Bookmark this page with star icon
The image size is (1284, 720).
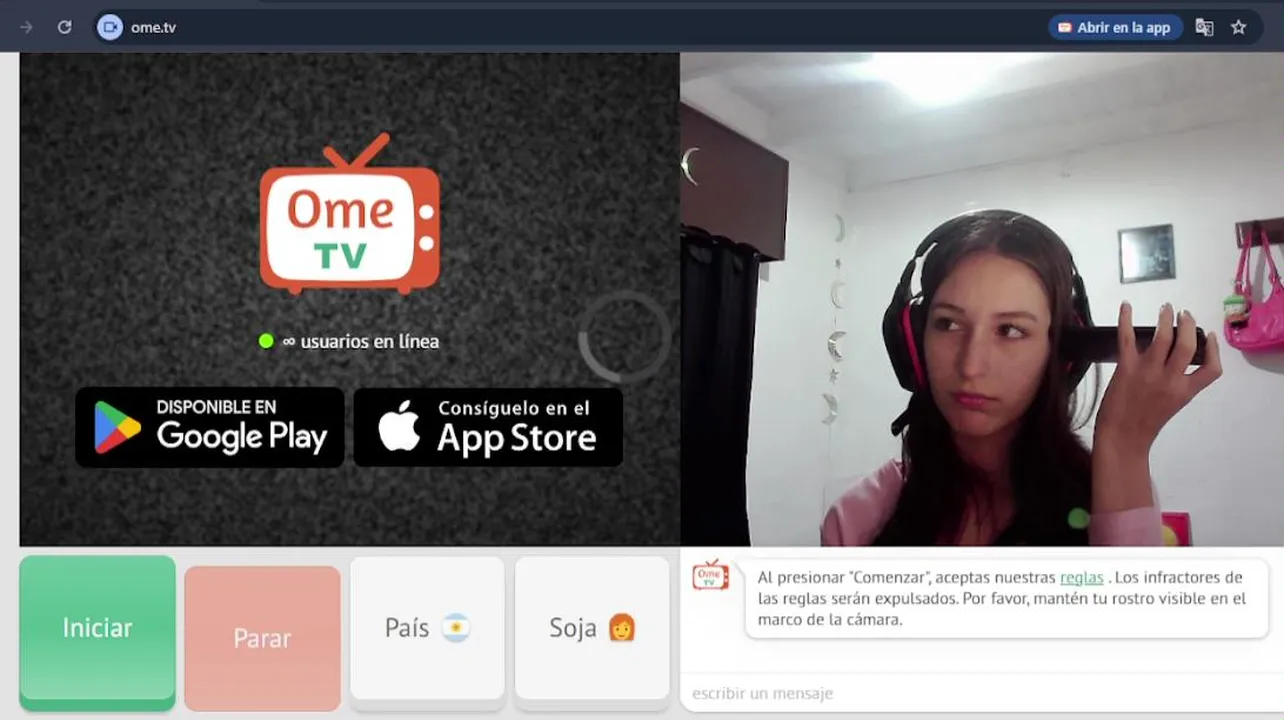pos(1238,27)
